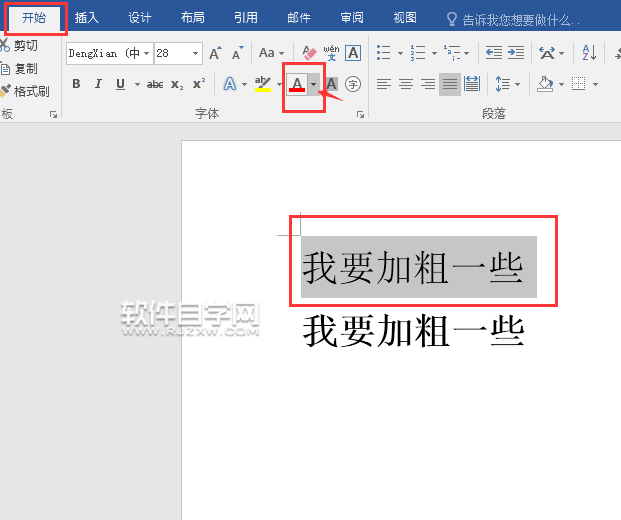Switch to the 插入 tab

tap(87, 18)
